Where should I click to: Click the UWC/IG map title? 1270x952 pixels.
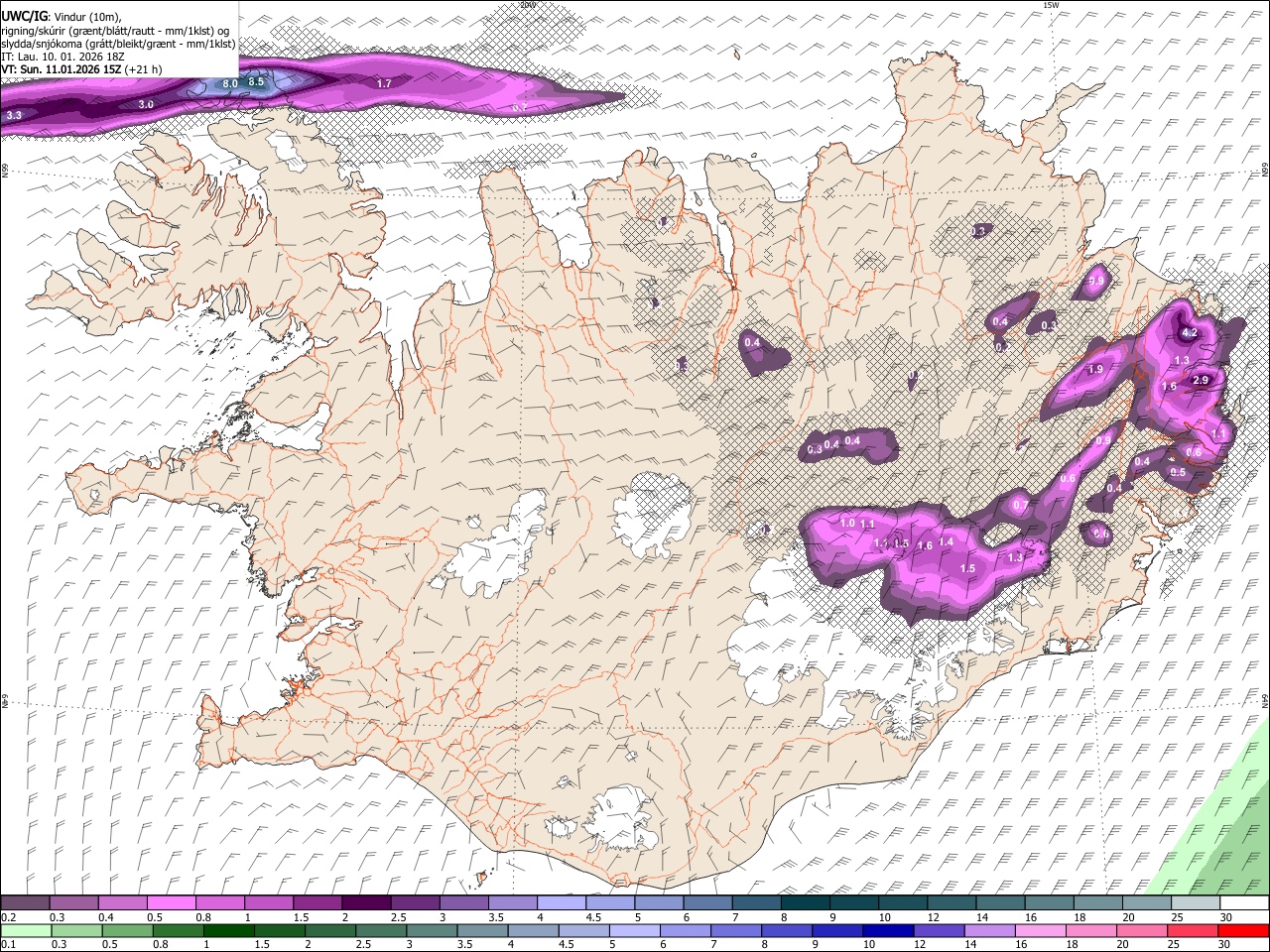[x=23, y=16]
